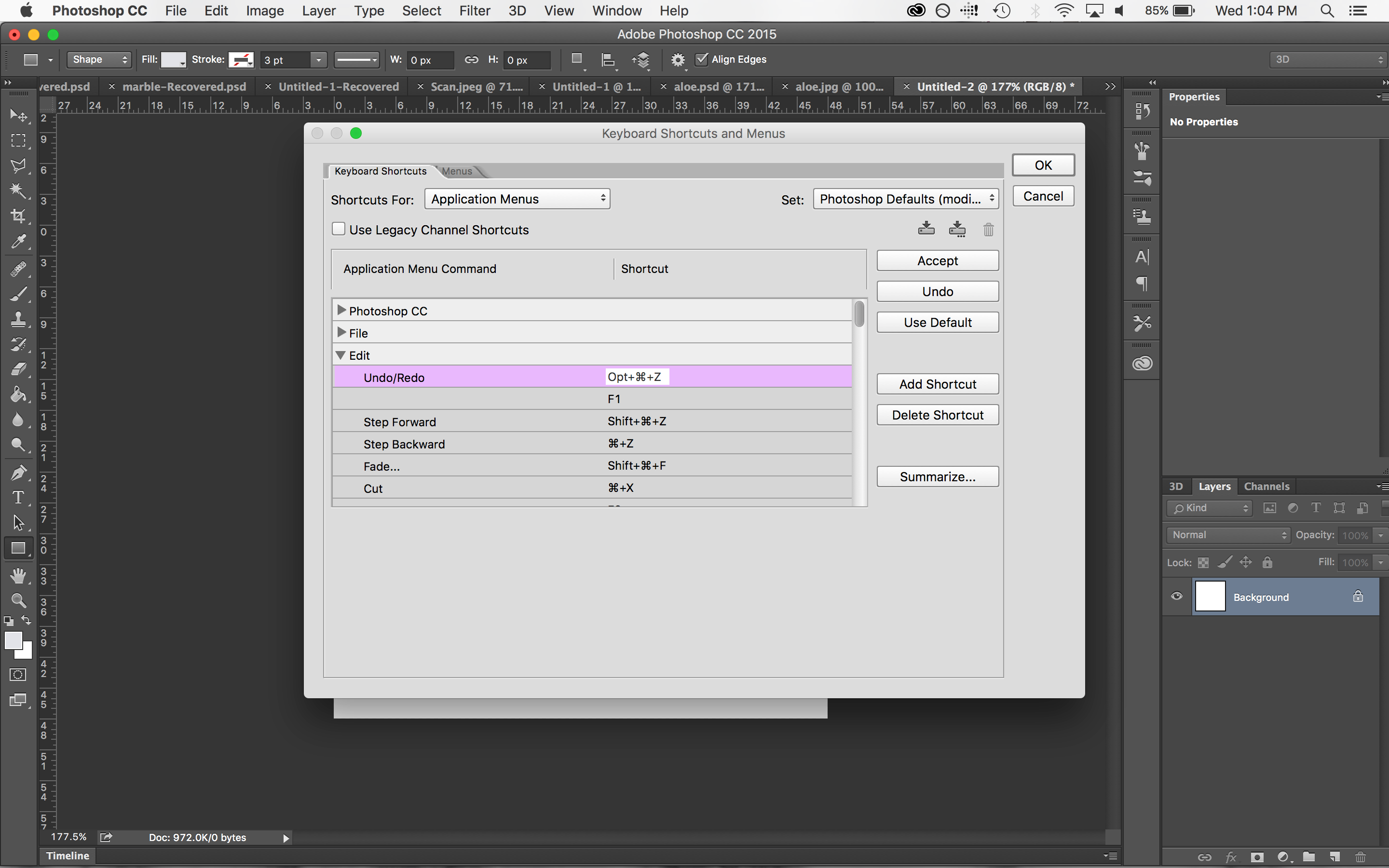The width and height of the screenshot is (1389, 868).
Task: Select the Brush tool
Action: click(18, 294)
